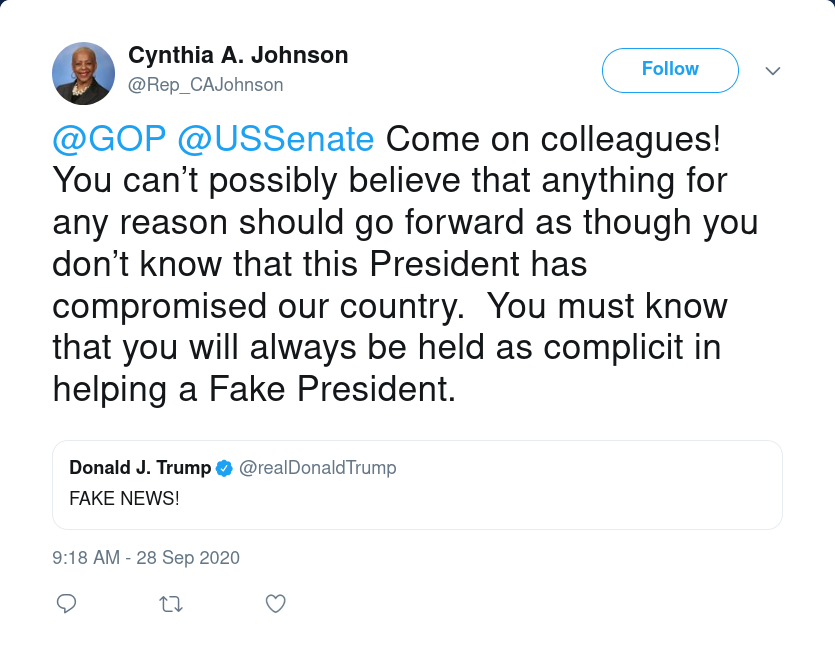This screenshot has width=835, height=654.
Task: Open the @USSenate mention link
Action: (x=276, y=140)
